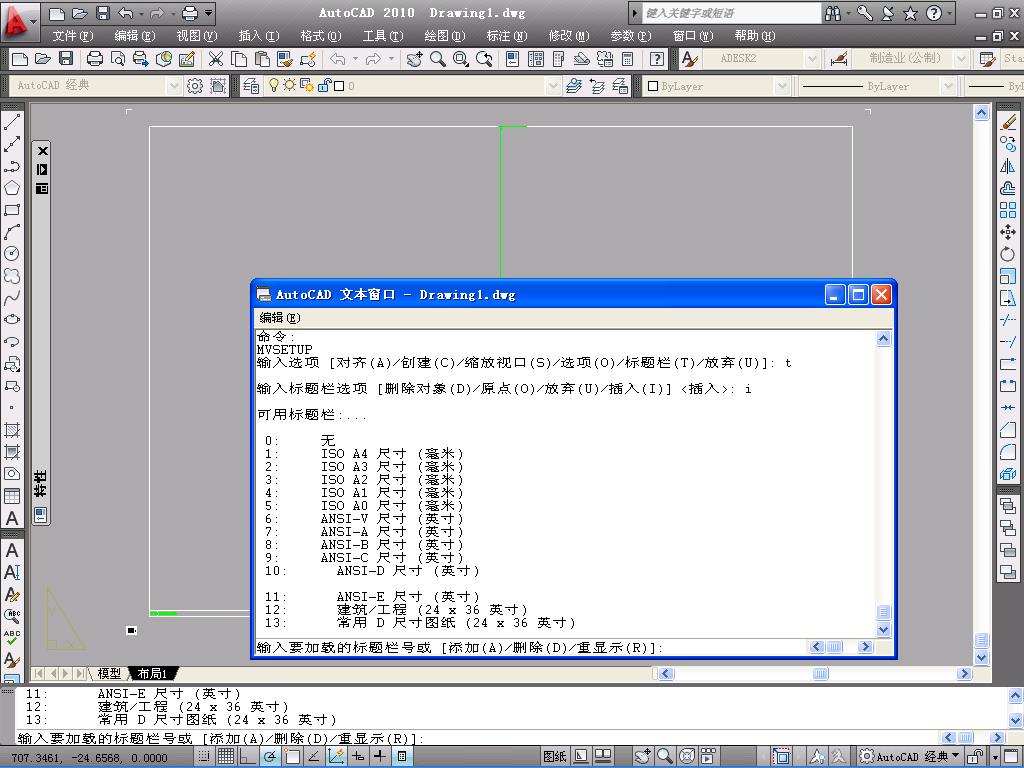Click the Zoom Realtime magnifier in standard toolbar
Viewport: 1024px width, 768px height.
click(x=438, y=59)
